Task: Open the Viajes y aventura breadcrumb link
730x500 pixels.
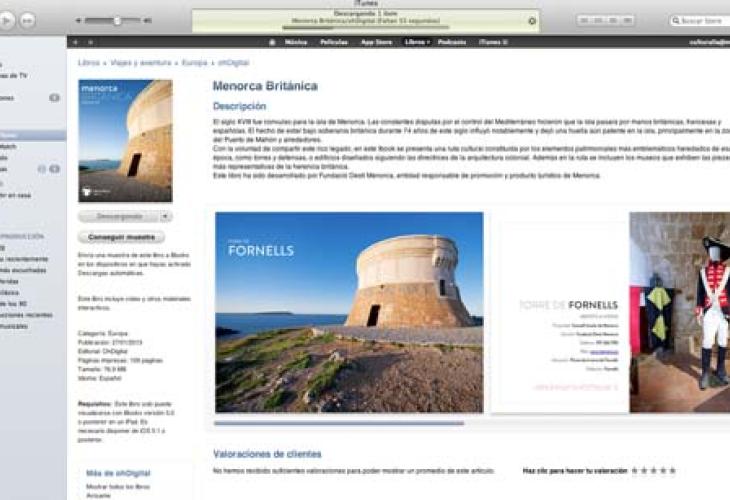Action: click(x=132, y=62)
